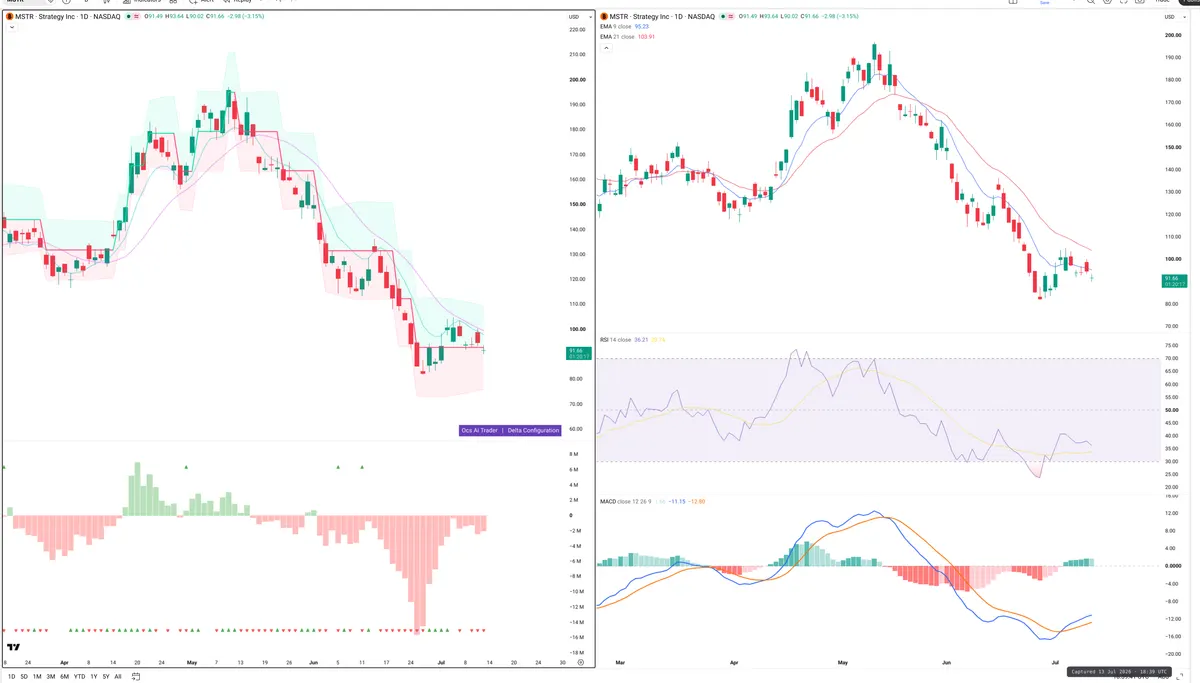Click May label on left time axis
1200x683 pixels.
191,662
